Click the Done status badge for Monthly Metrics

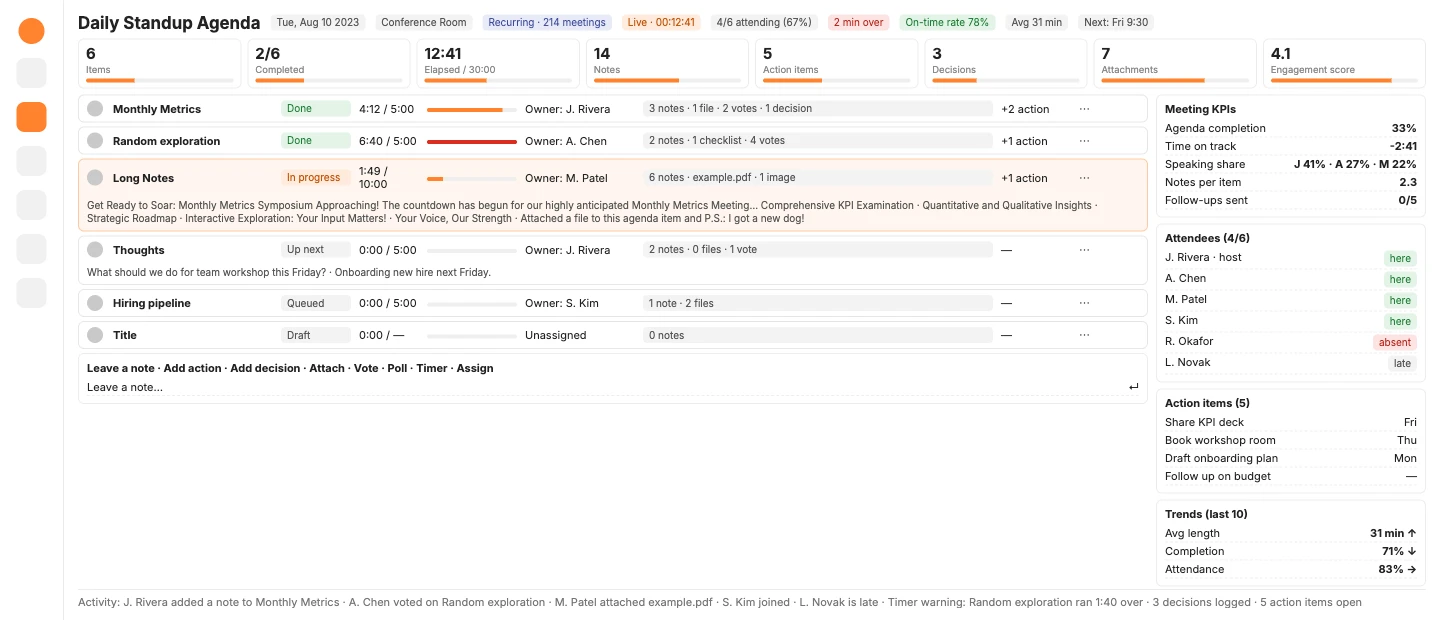pyautogui.click(x=316, y=109)
